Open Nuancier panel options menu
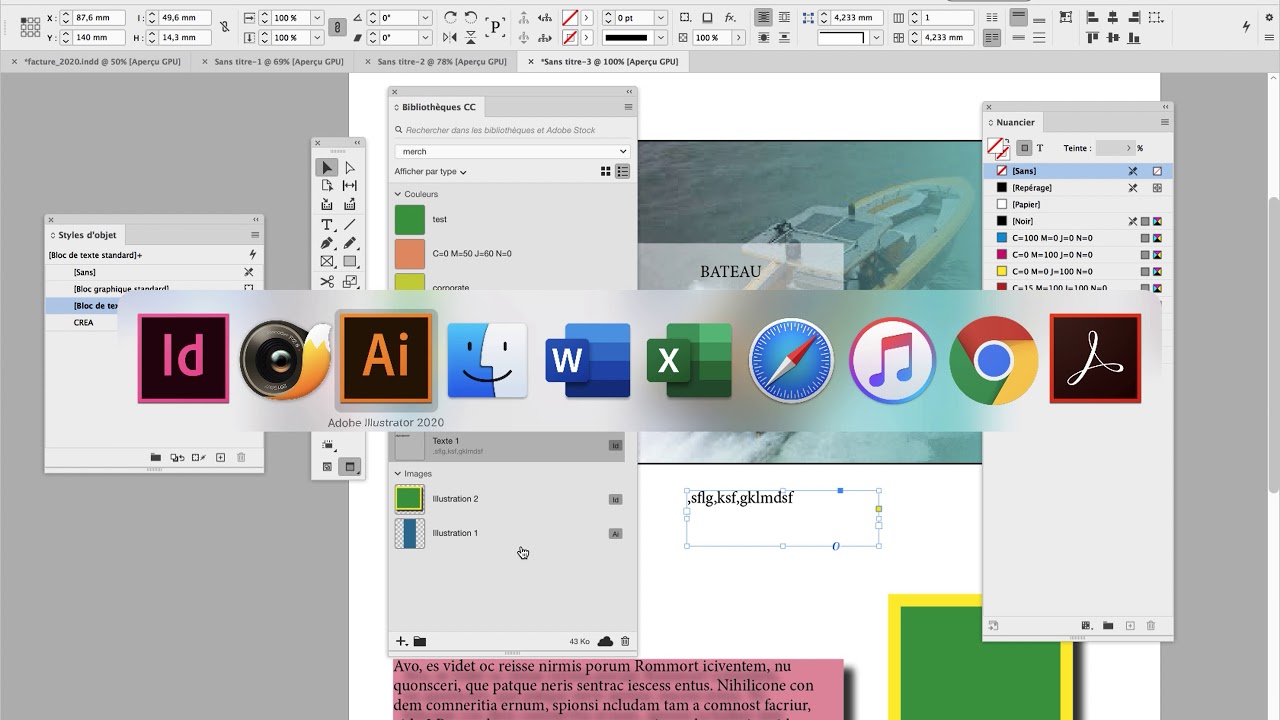Image resolution: width=1280 pixels, height=720 pixels. 1165,122
